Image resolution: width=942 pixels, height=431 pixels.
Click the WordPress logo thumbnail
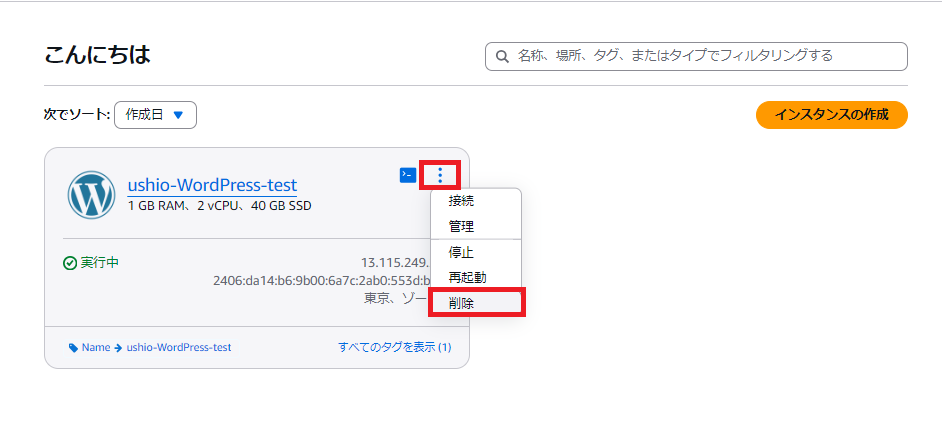pyautogui.click(x=91, y=195)
